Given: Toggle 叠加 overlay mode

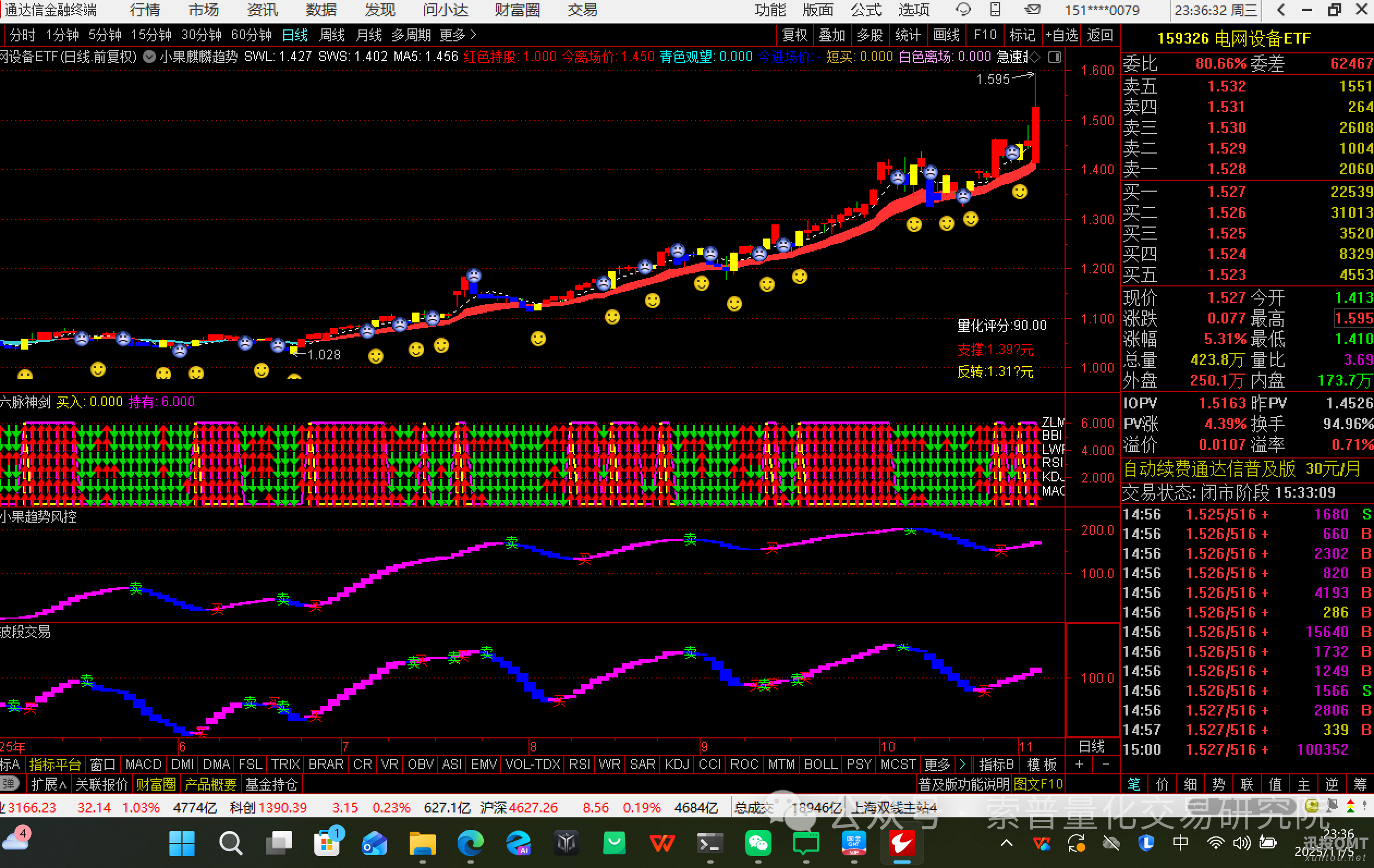Looking at the screenshot, I should pos(831,35).
